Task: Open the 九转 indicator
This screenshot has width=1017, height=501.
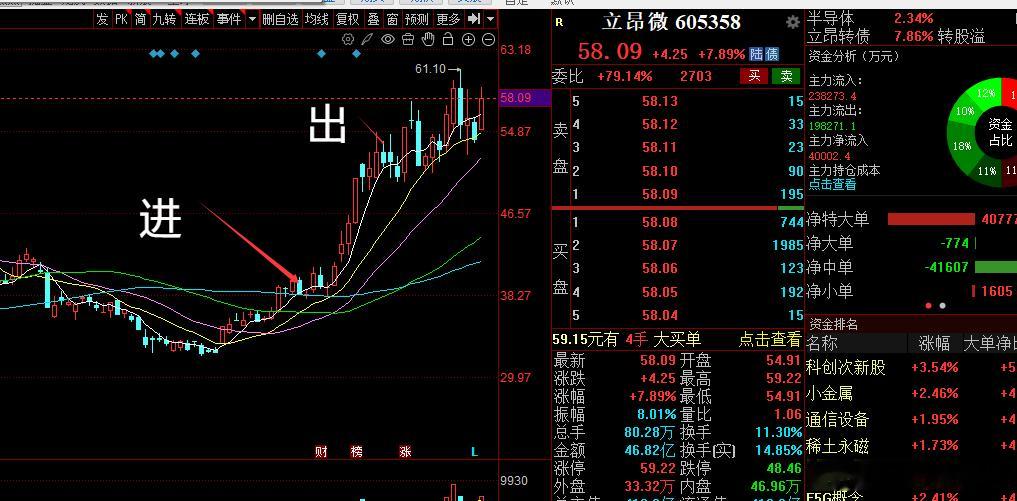Action: pyautogui.click(x=165, y=19)
